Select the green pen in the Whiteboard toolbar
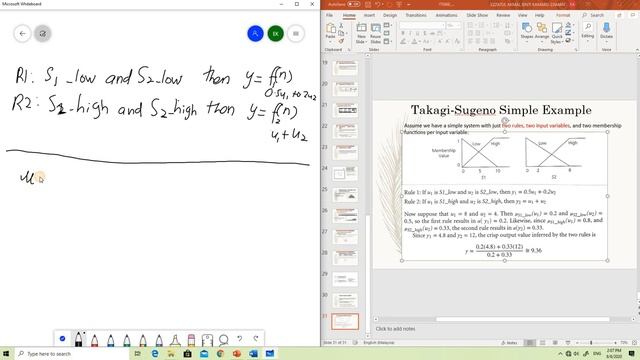 coord(127,340)
